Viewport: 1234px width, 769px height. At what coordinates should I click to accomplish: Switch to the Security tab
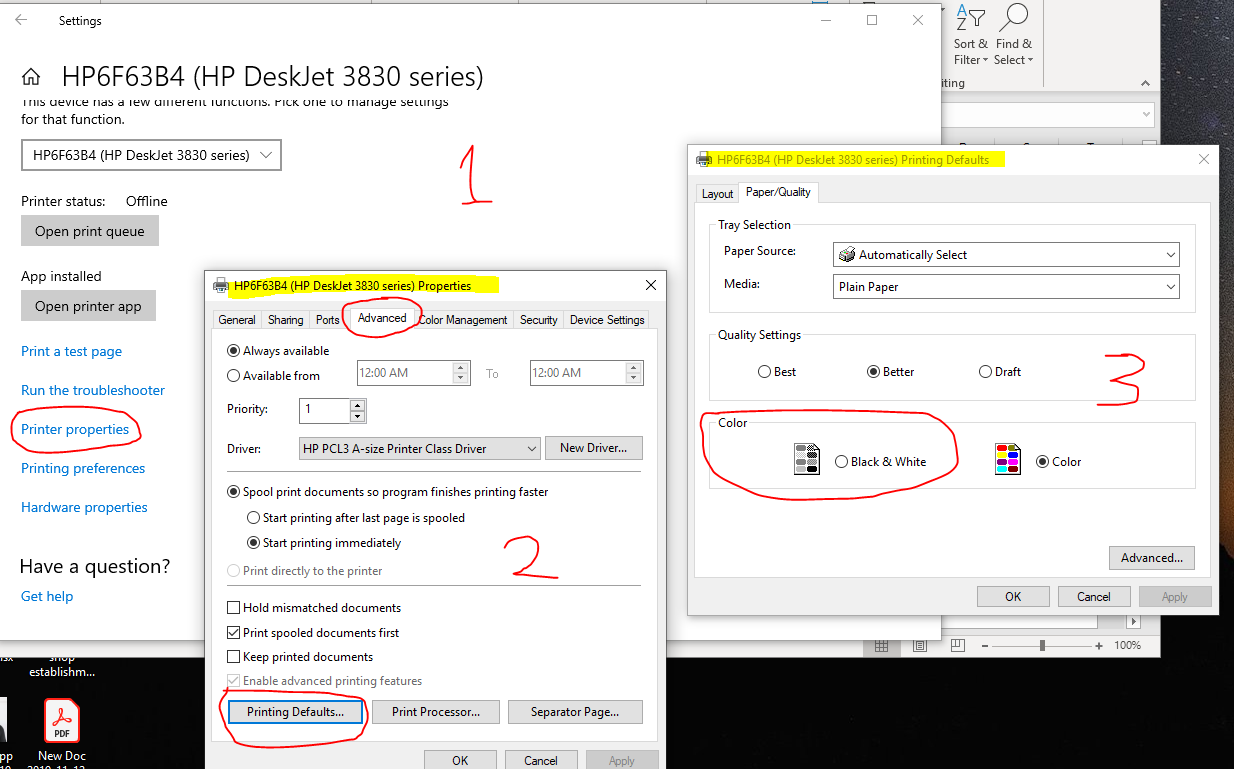click(538, 320)
